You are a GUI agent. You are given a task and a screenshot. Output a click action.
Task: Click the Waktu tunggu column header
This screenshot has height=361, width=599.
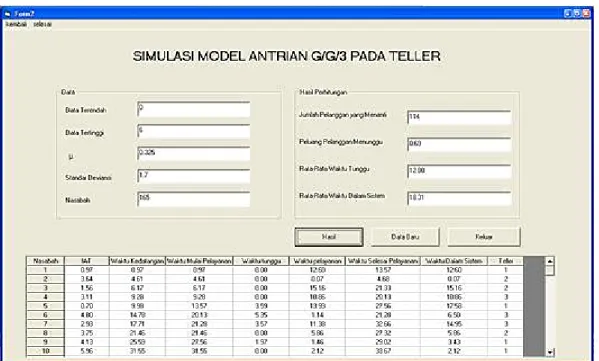click(x=261, y=261)
